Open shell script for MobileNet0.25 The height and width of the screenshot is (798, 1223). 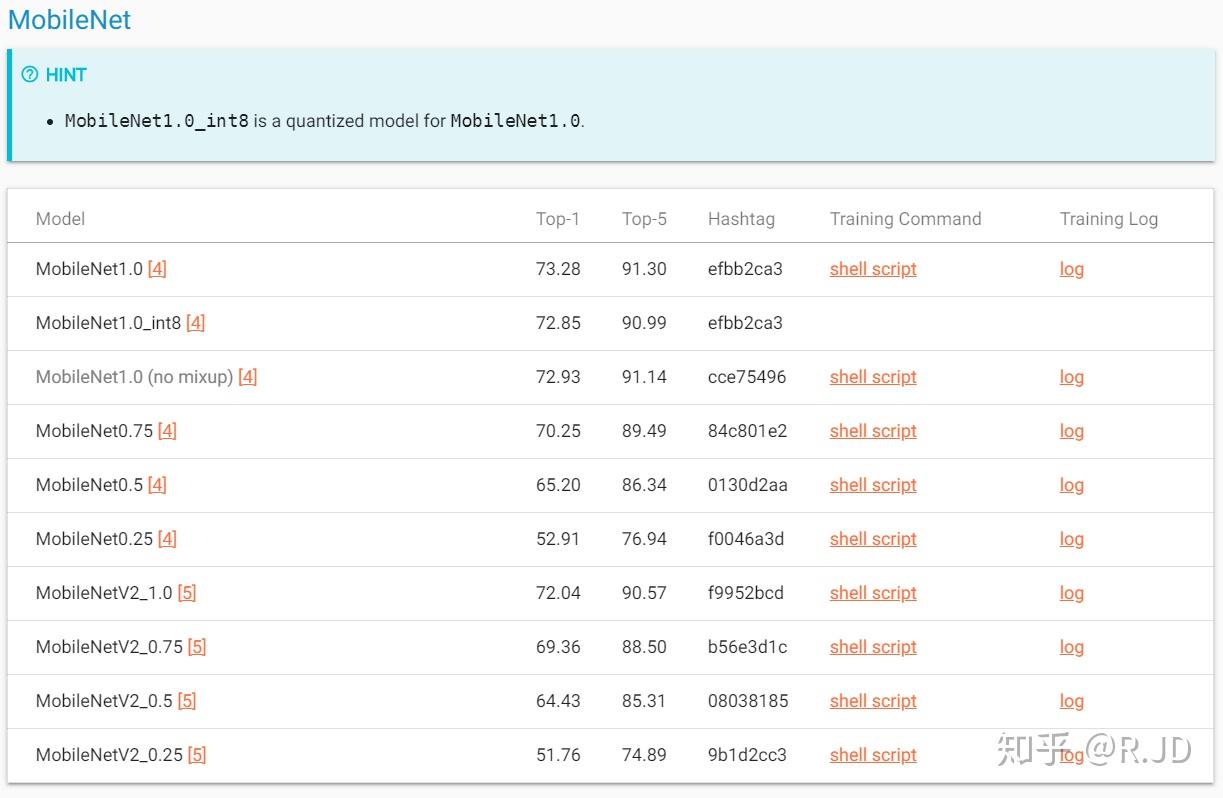pos(873,539)
